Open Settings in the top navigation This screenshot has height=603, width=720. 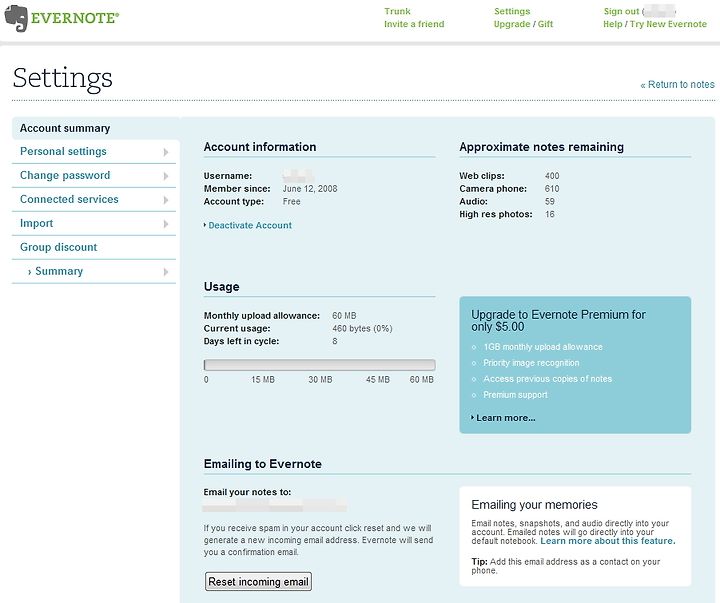click(x=512, y=11)
